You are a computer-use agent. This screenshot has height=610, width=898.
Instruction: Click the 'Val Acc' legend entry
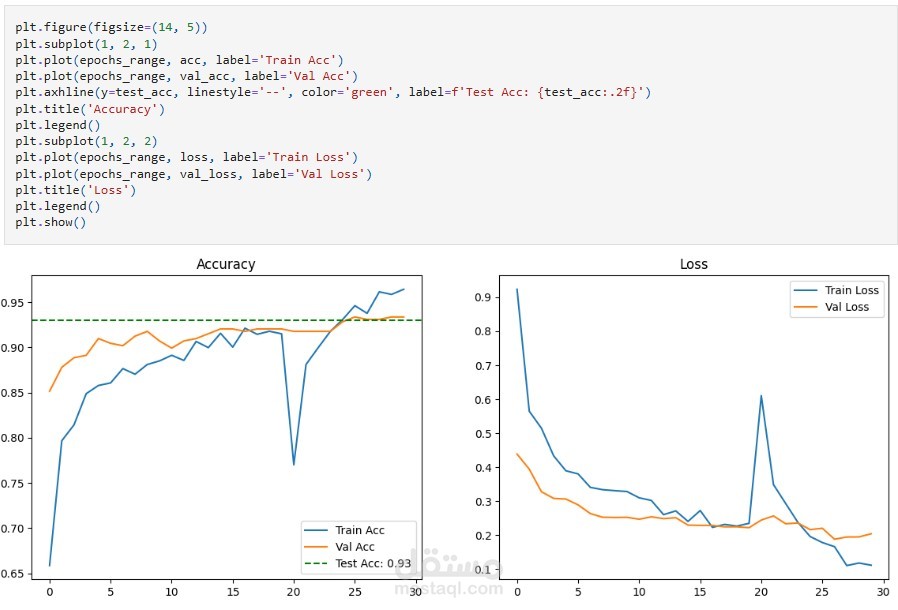tap(340, 547)
